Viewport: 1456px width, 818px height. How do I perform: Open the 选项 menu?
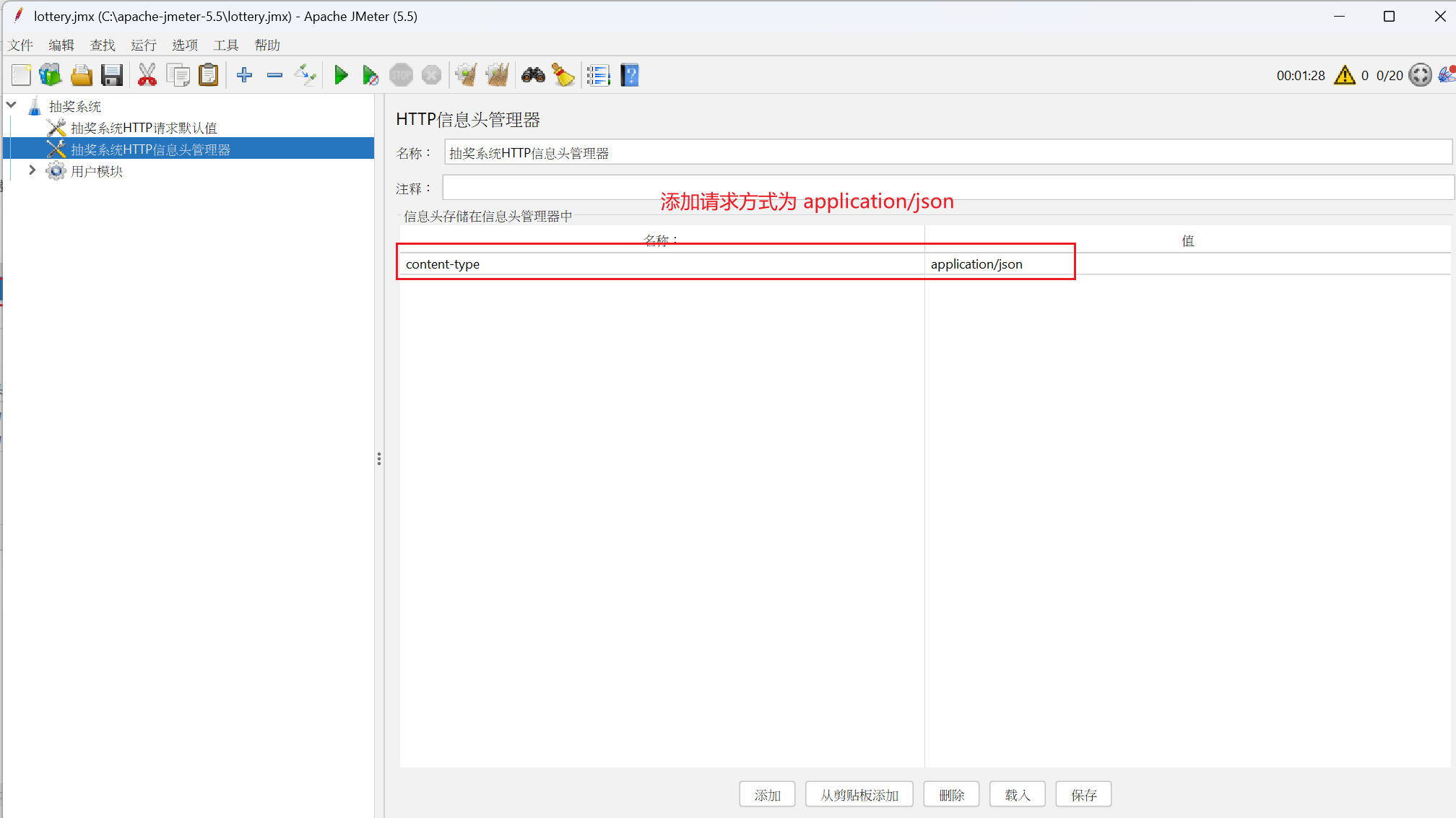coord(185,45)
